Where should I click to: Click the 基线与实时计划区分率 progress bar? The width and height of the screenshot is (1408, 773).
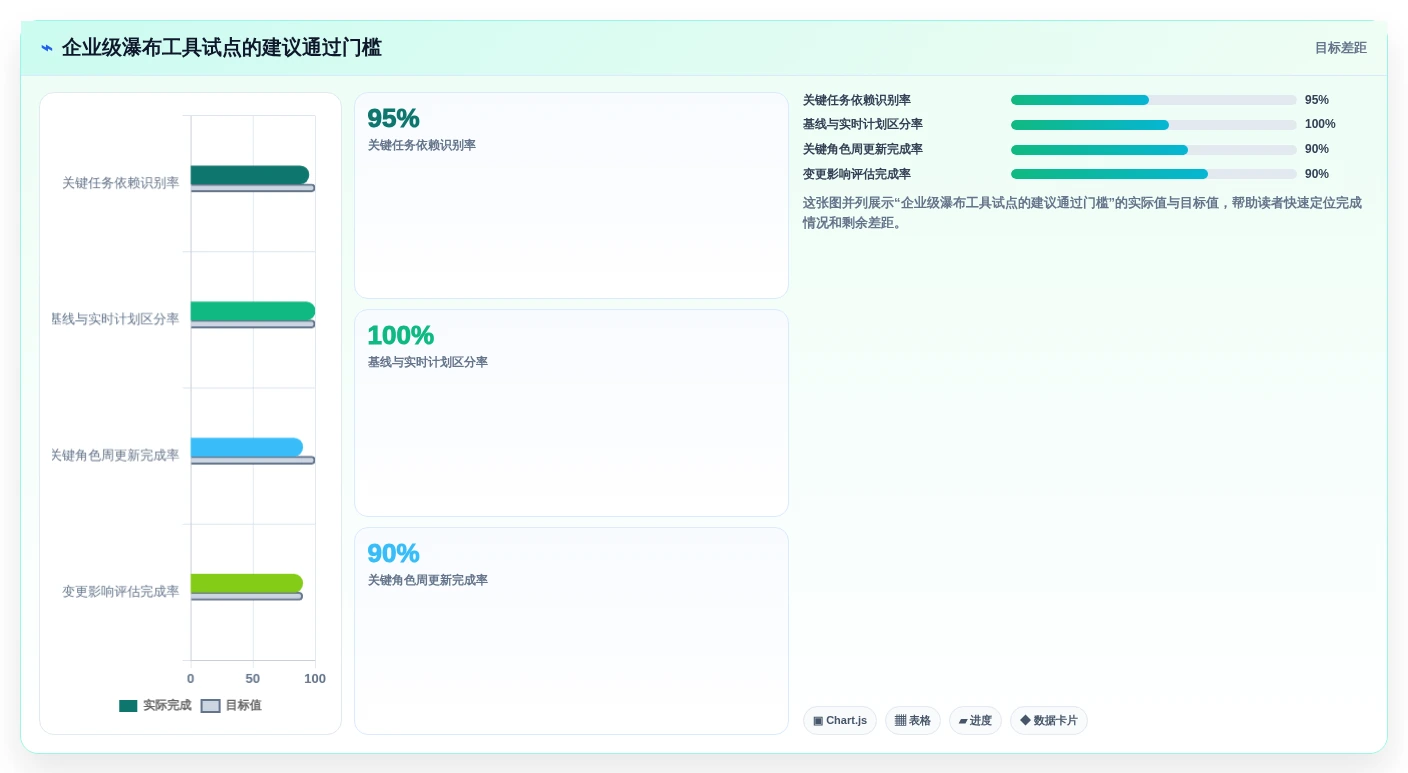click(x=1153, y=125)
